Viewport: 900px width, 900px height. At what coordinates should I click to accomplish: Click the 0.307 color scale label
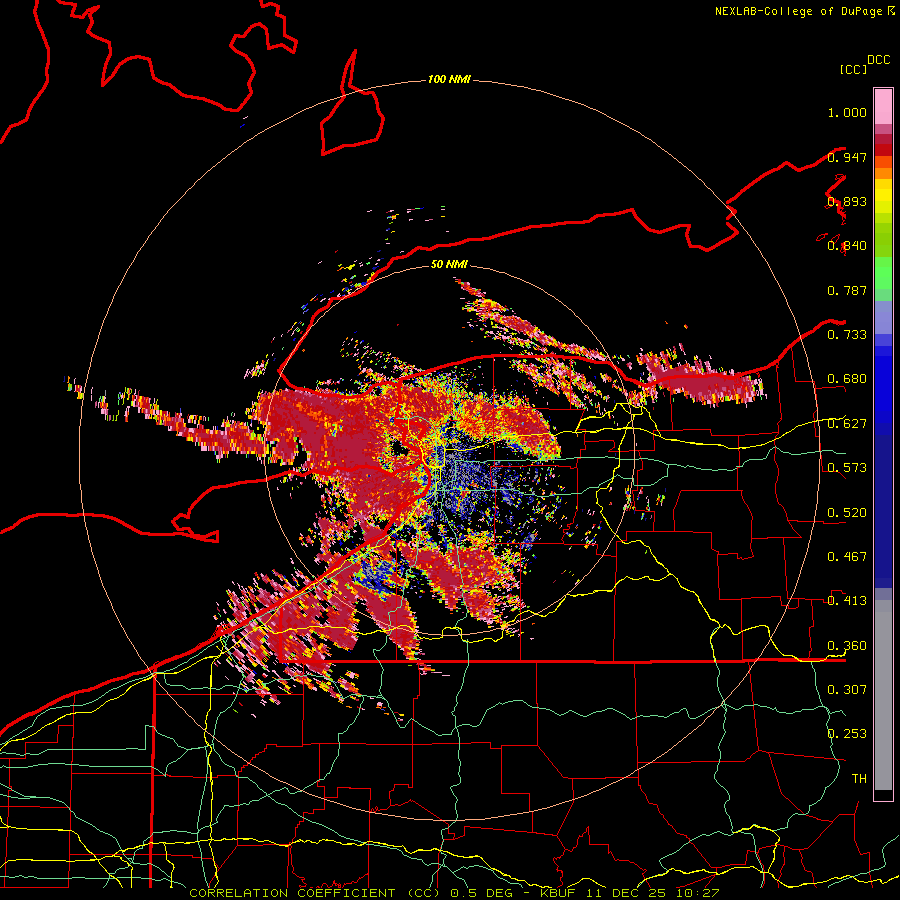tap(847, 689)
